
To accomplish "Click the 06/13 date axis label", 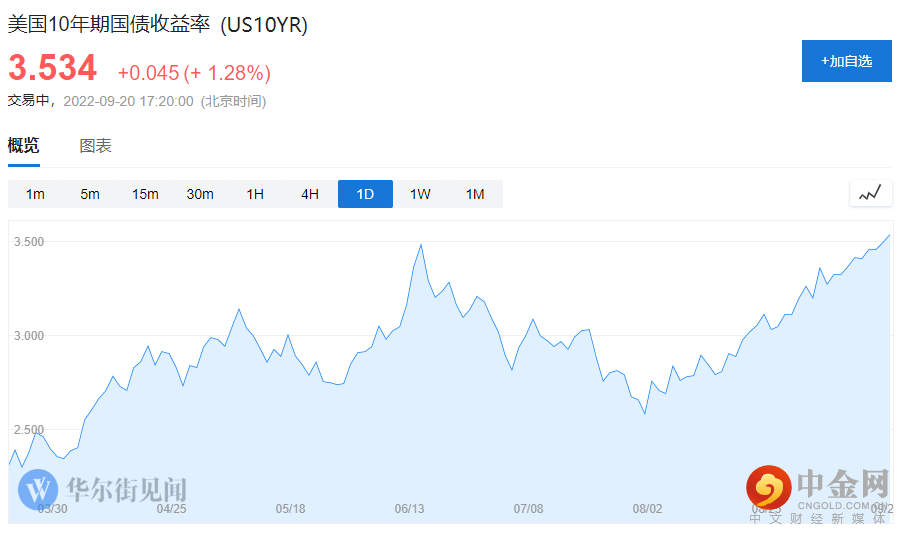I will [x=409, y=509].
